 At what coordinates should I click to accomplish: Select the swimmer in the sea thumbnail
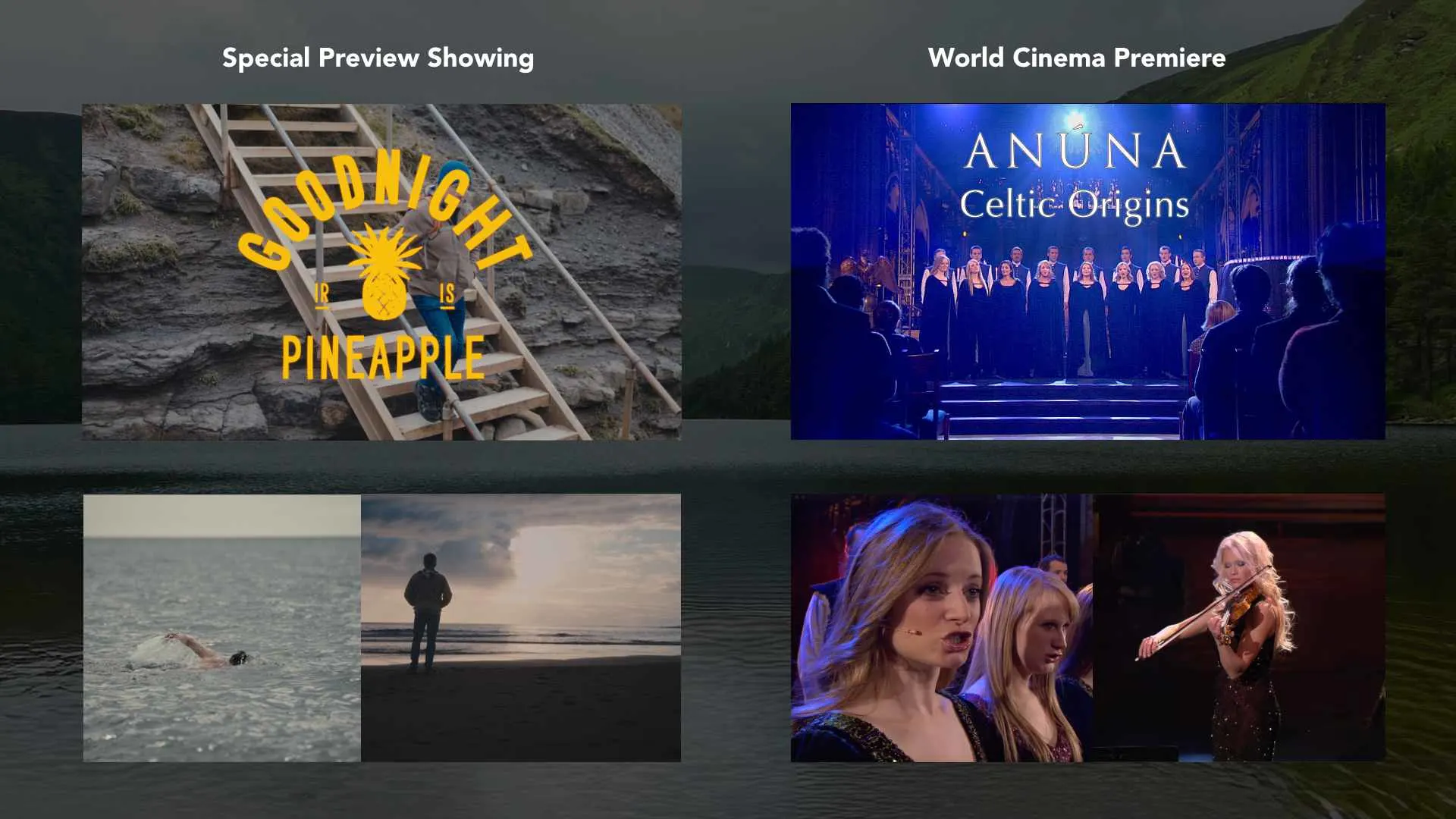coord(221,628)
